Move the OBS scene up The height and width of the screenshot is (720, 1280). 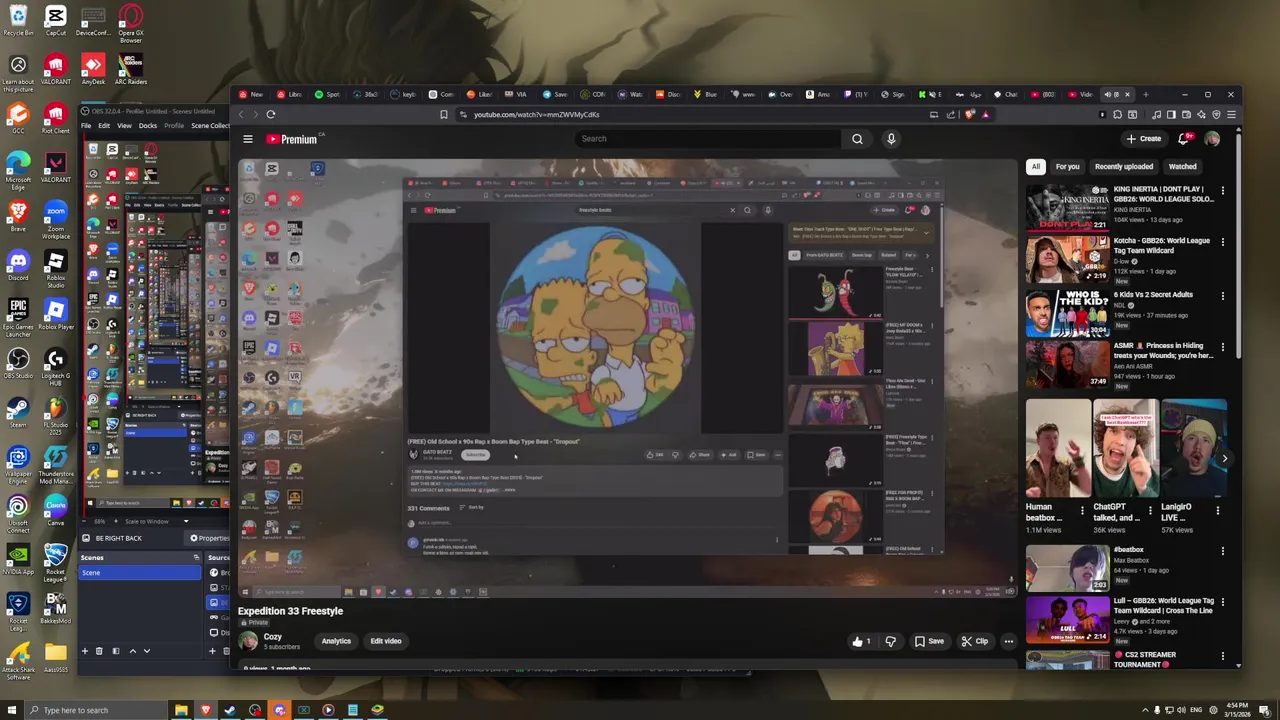click(x=132, y=651)
